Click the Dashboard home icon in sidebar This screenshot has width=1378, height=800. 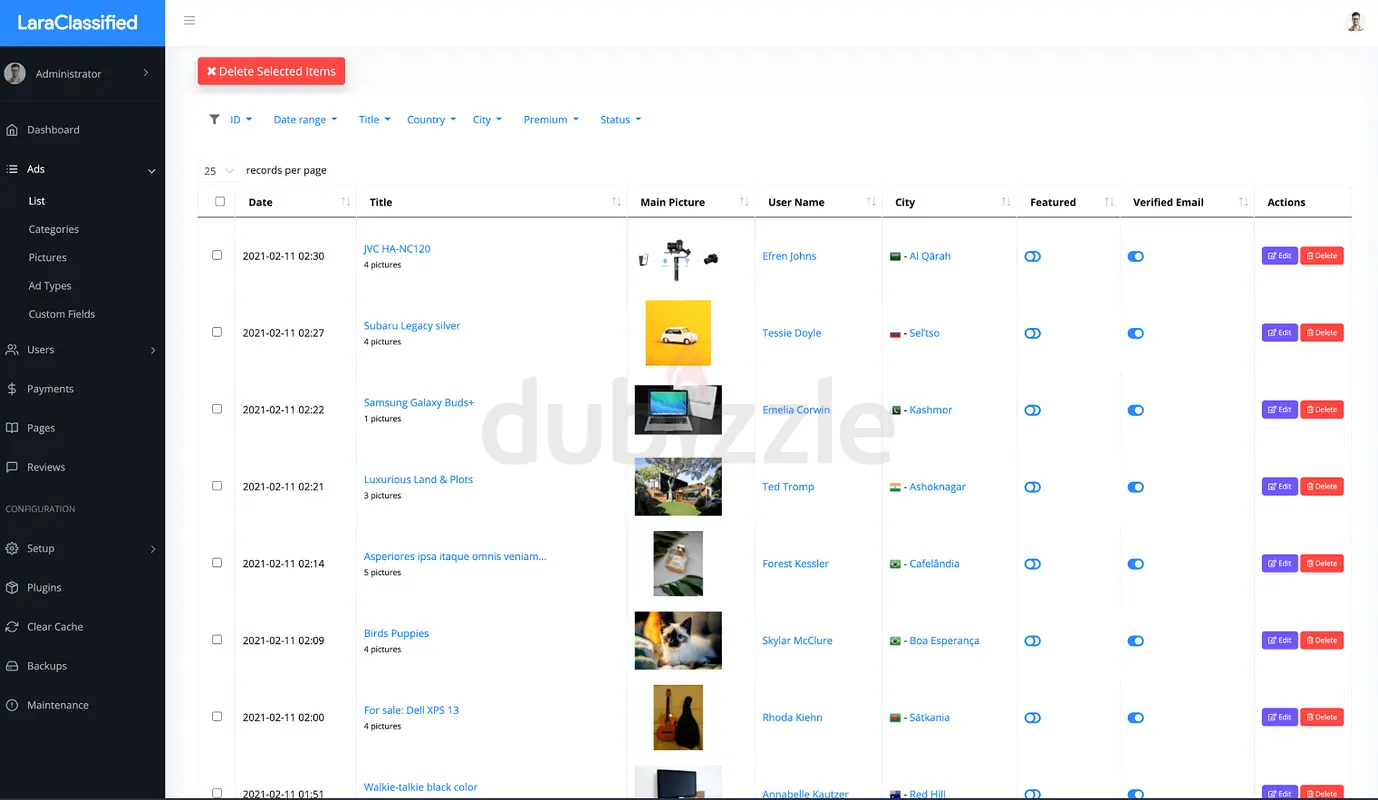click(x=12, y=130)
